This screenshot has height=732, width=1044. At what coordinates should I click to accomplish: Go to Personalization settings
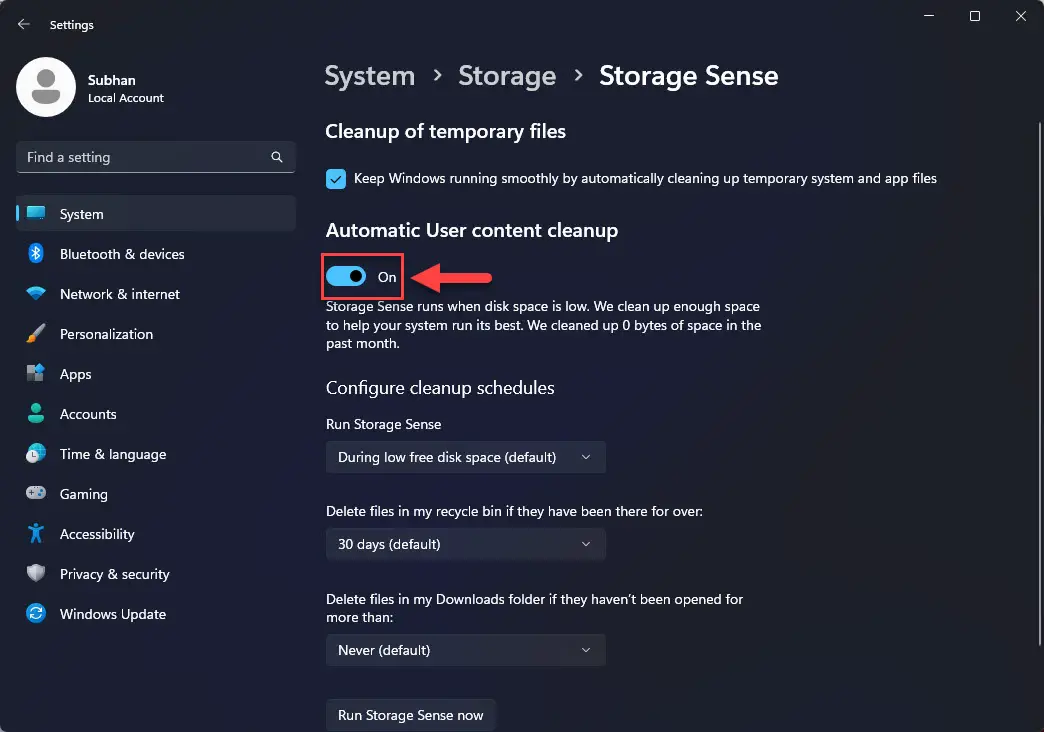pyautogui.click(x=156, y=334)
